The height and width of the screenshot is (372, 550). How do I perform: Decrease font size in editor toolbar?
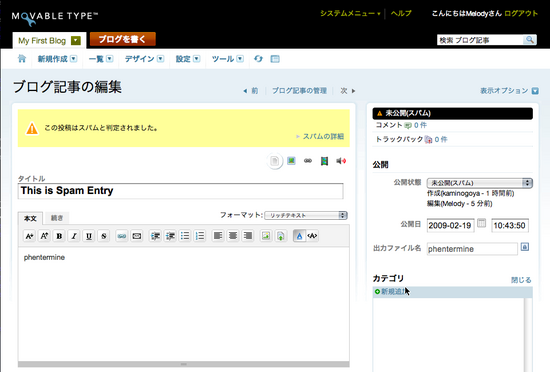[29, 236]
